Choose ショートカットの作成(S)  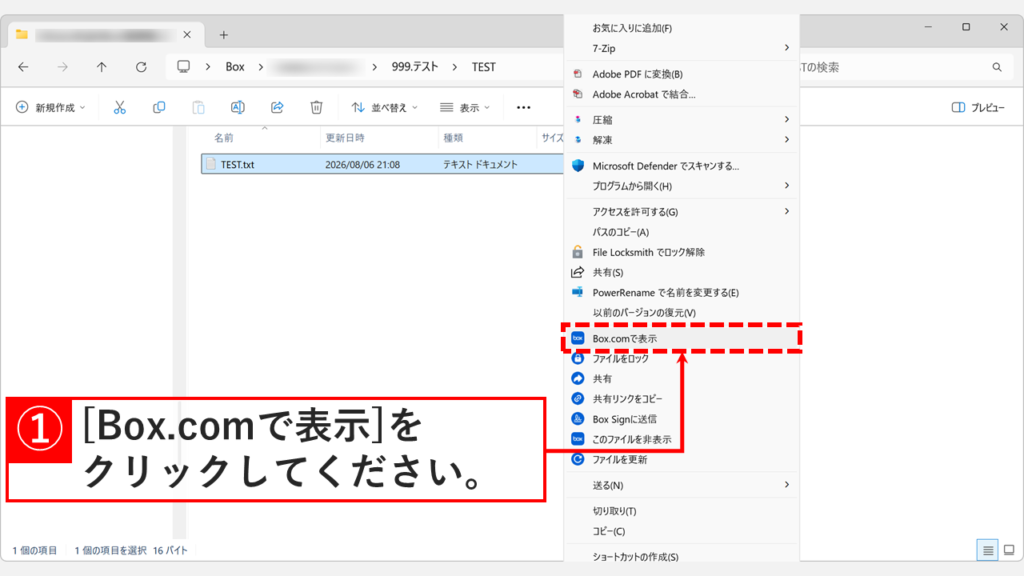click(x=681, y=556)
